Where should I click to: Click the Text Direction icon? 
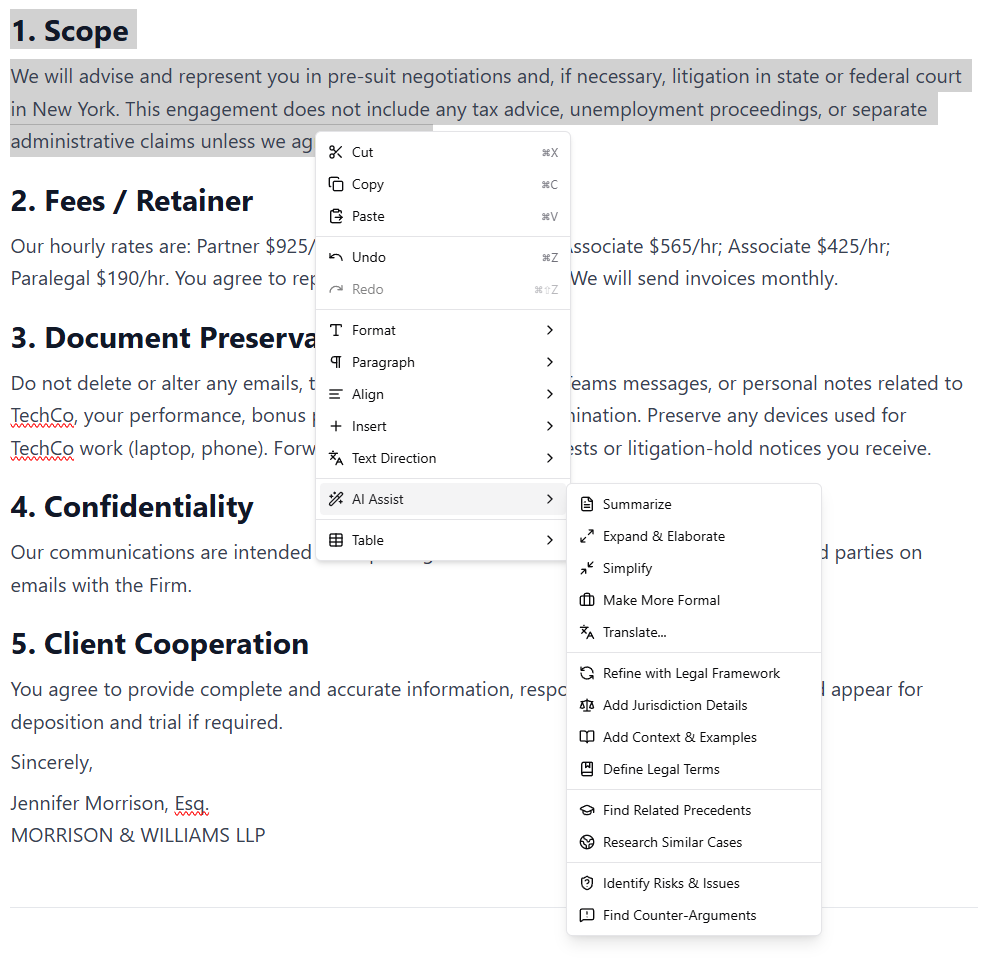click(x=335, y=458)
